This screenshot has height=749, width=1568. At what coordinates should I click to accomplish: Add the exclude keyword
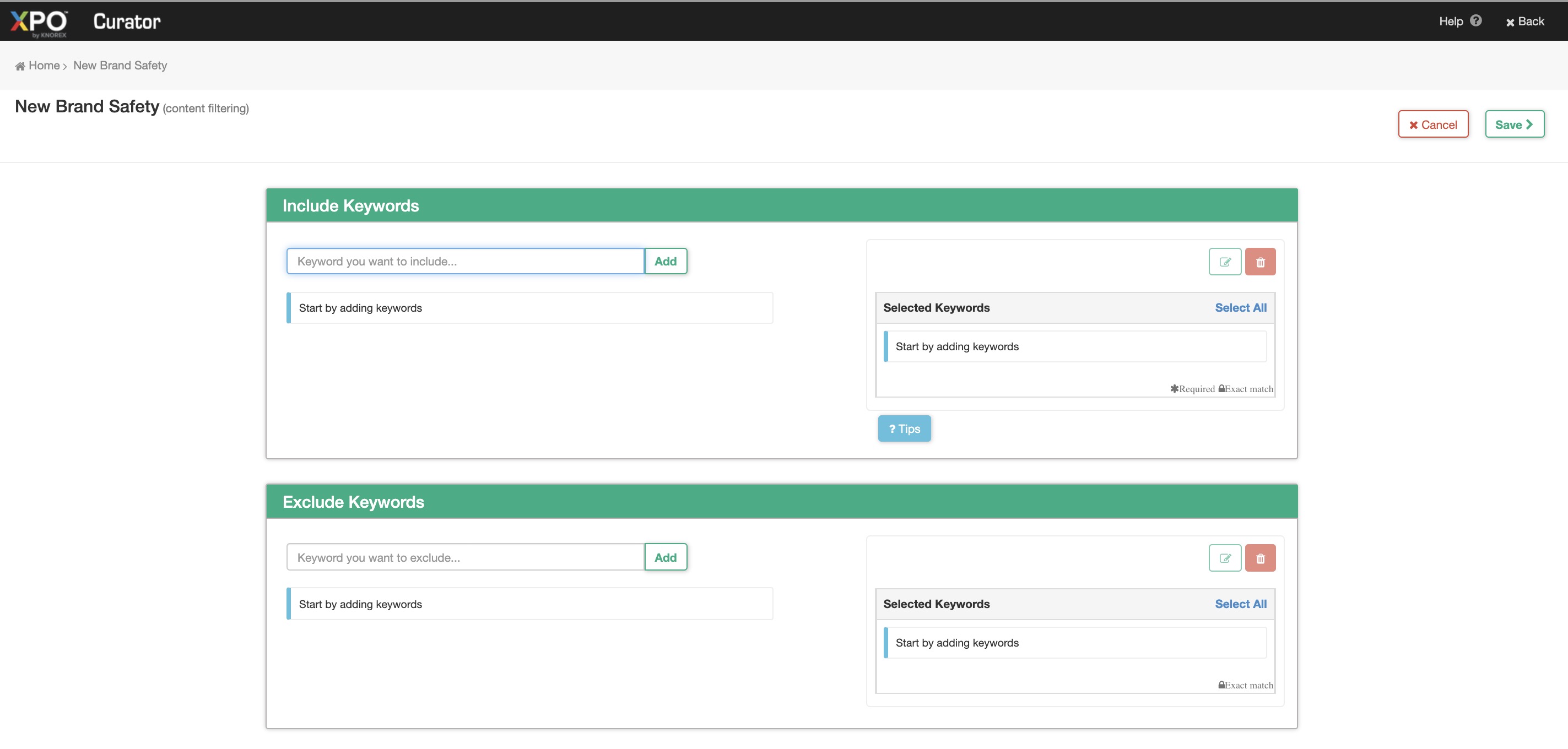(x=666, y=557)
